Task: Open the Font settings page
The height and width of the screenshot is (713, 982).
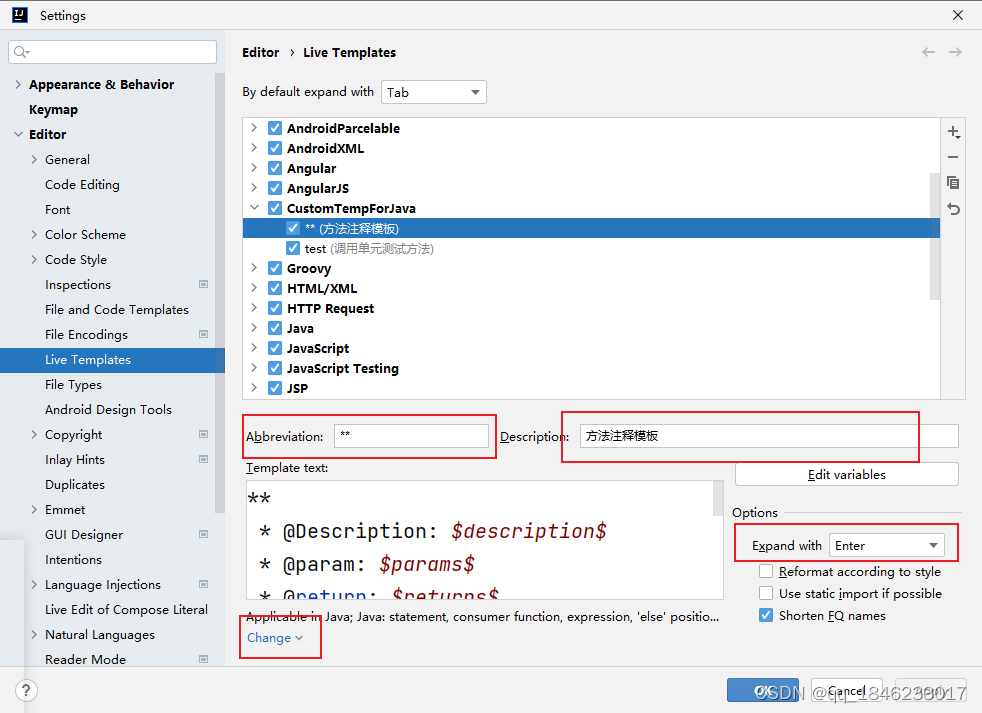Action: [58, 210]
